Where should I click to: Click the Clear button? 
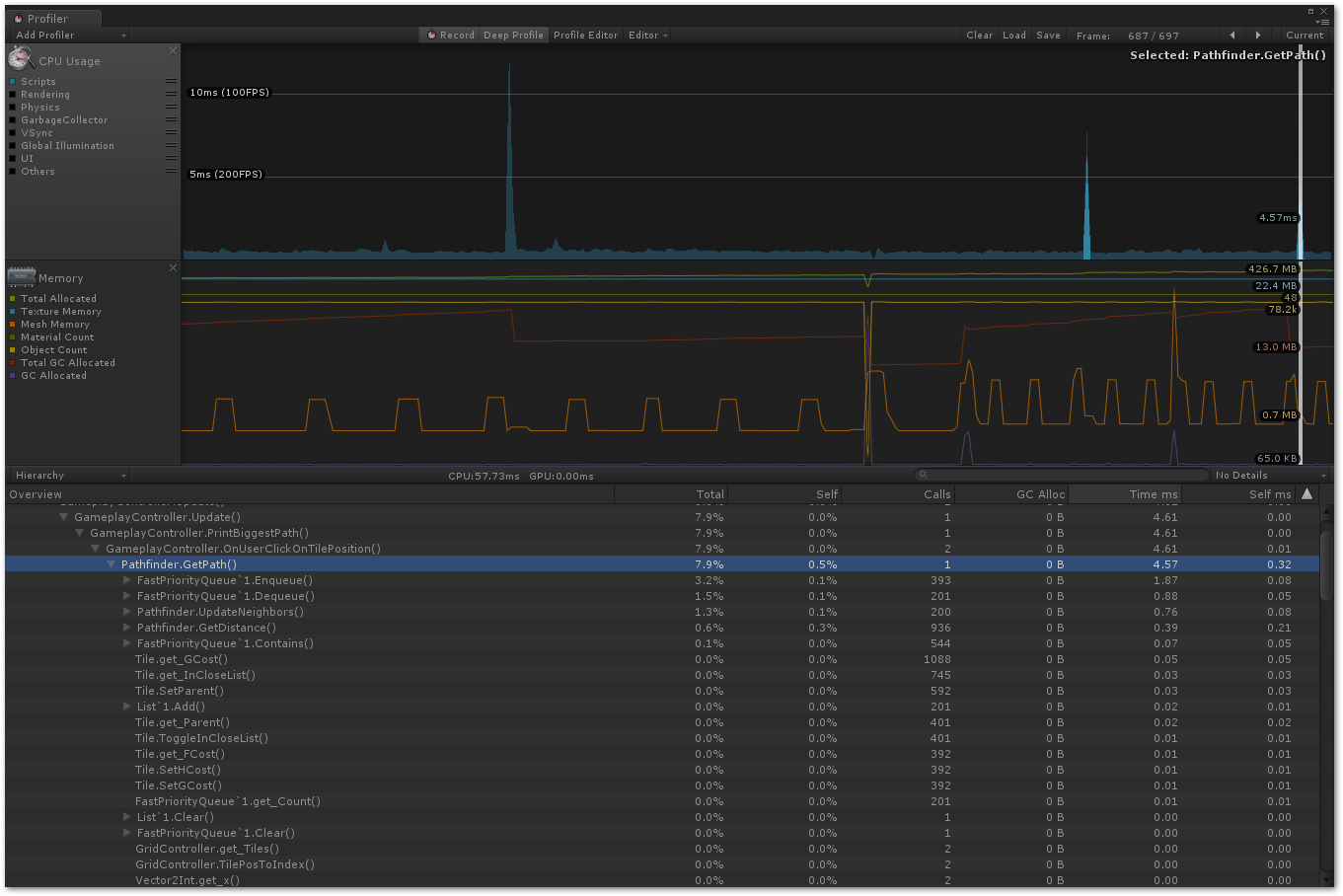click(x=979, y=35)
